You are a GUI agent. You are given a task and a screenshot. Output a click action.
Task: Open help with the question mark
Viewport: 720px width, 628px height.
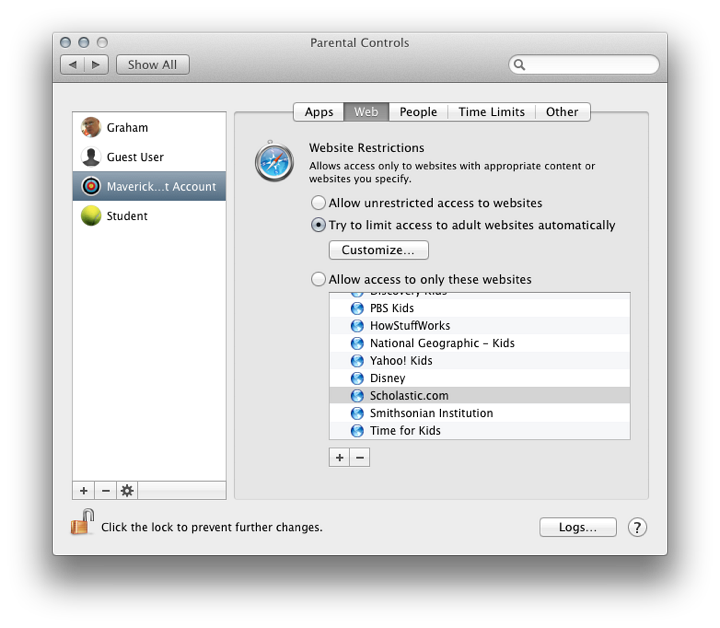pyautogui.click(x=637, y=527)
